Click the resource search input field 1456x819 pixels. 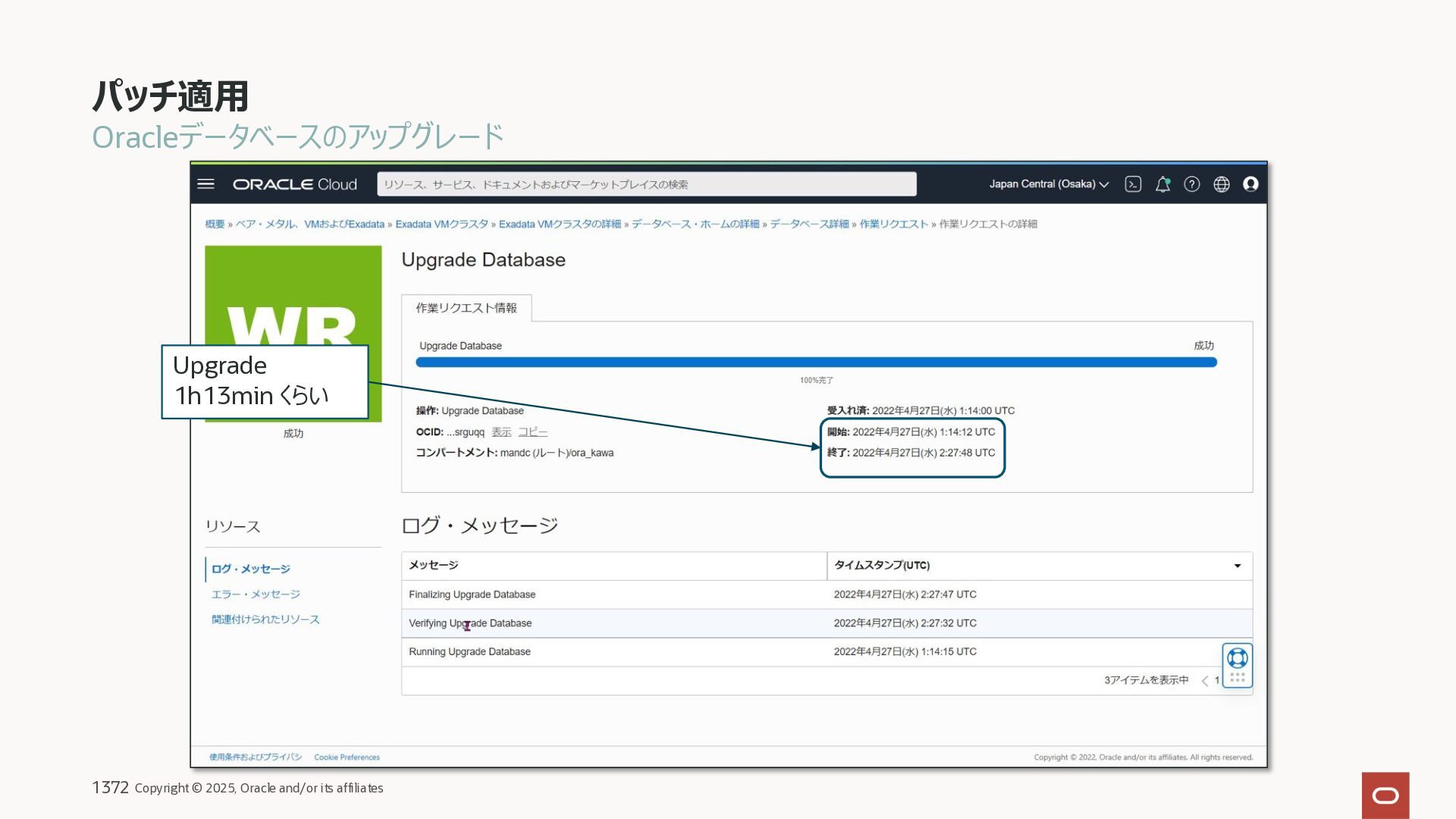click(646, 184)
